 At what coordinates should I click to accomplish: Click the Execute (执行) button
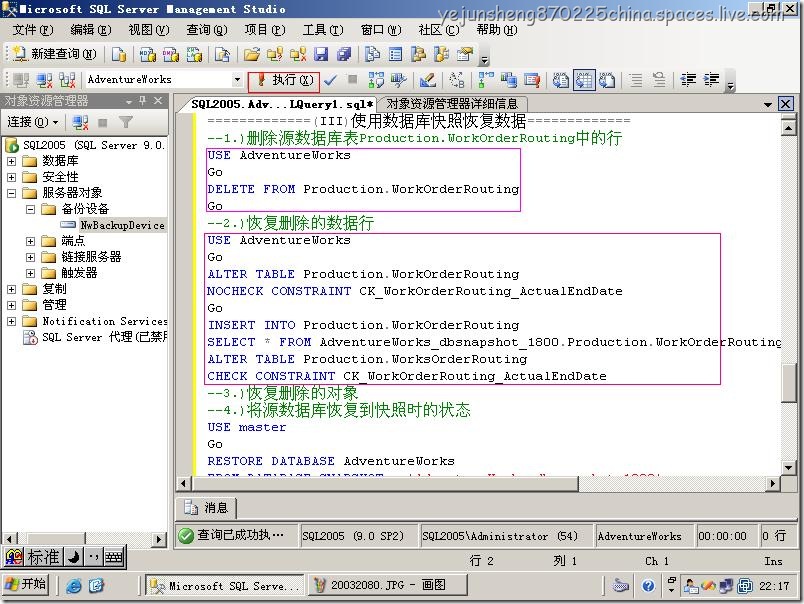click(285, 80)
